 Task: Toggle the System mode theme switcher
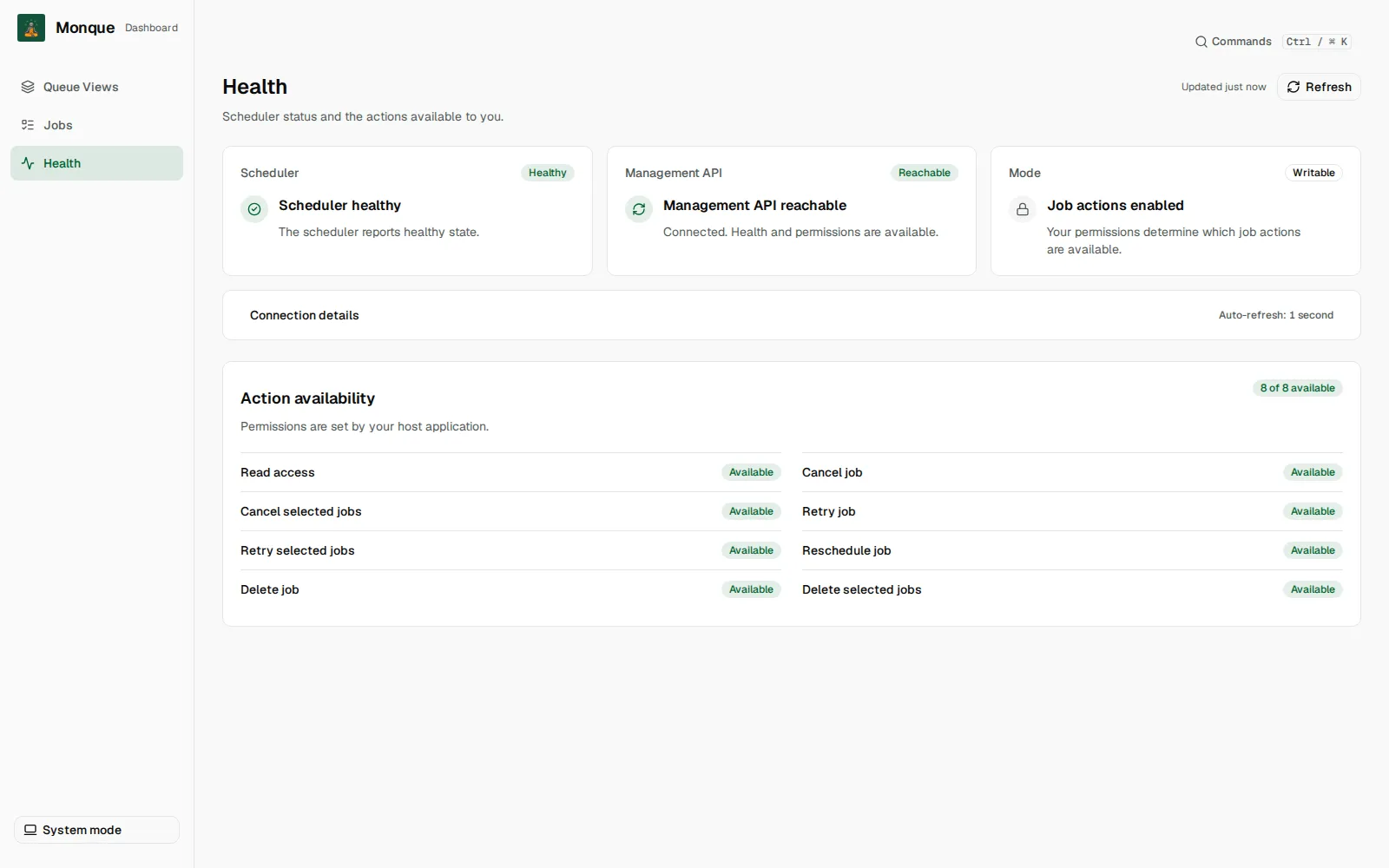96,830
